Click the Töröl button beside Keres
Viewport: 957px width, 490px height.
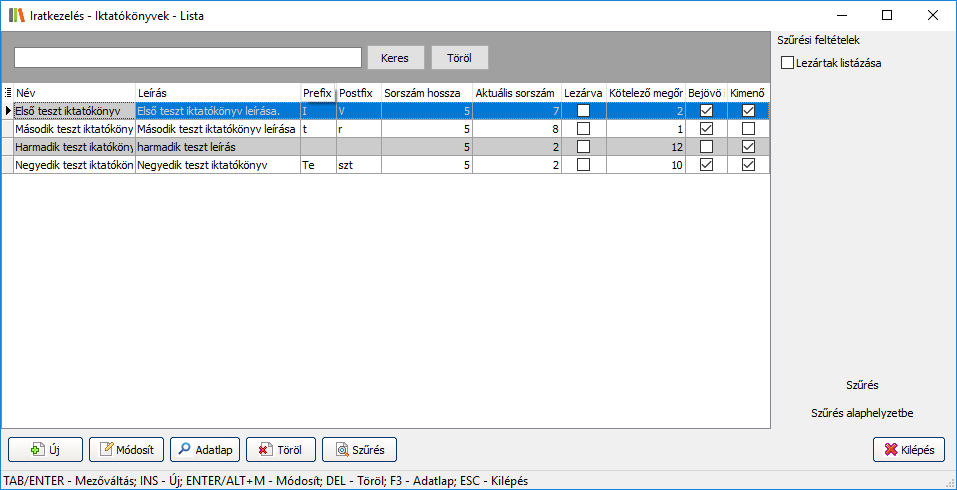click(x=460, y=58)
